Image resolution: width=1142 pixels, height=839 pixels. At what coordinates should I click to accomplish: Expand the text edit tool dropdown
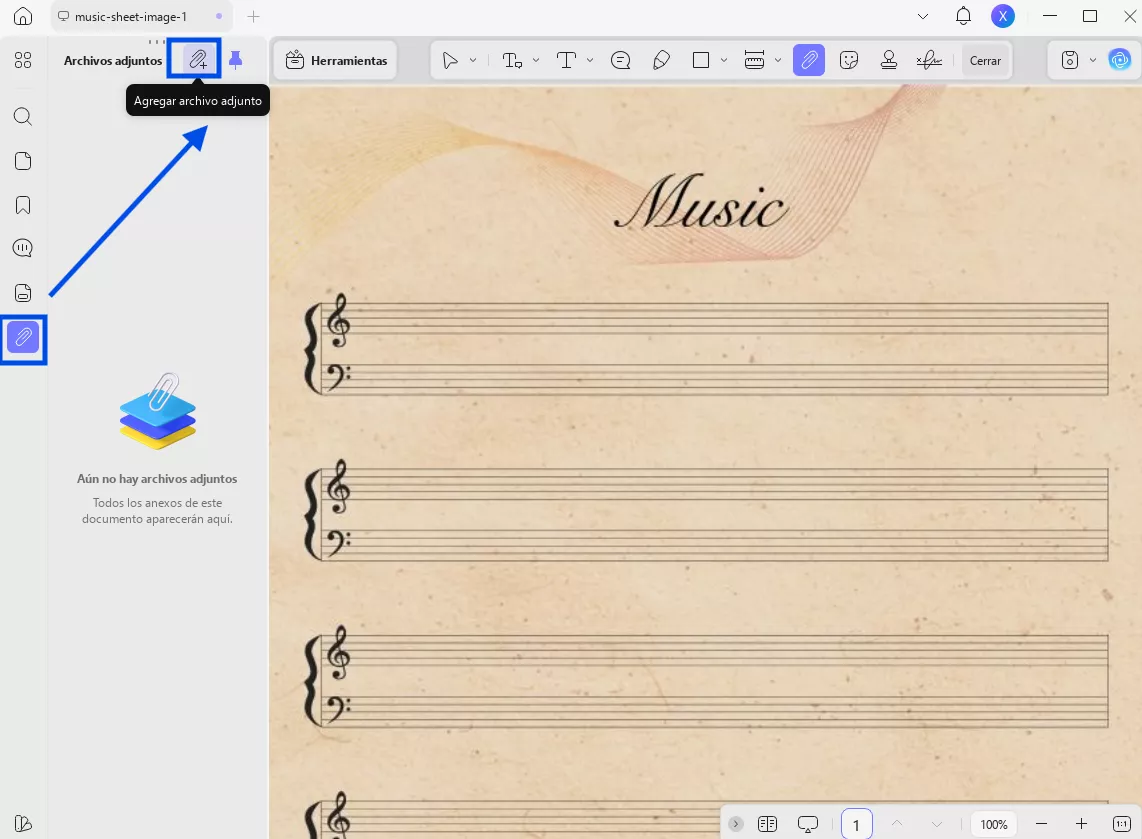click(x=536, y=60)
